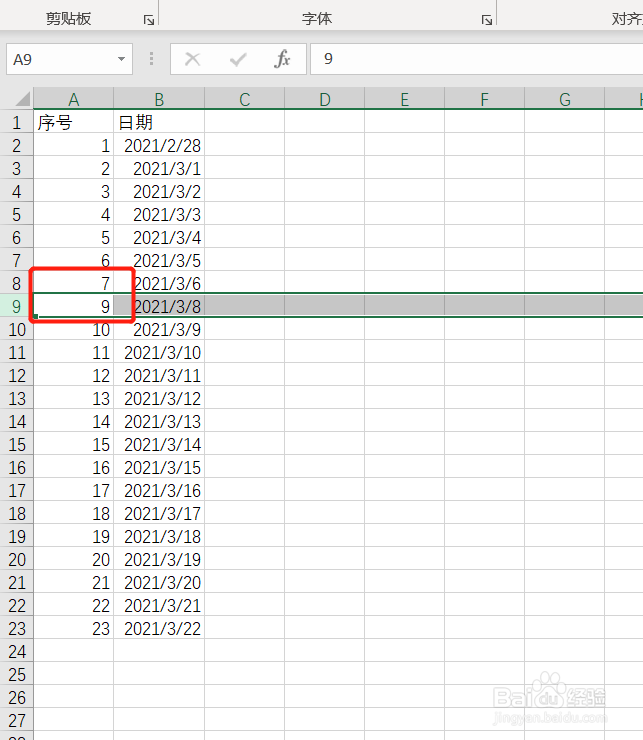Open the Font (字体) dialog launcher
Image resolution: width=643 pixels, height=740 pixels.
coord(487,20)
